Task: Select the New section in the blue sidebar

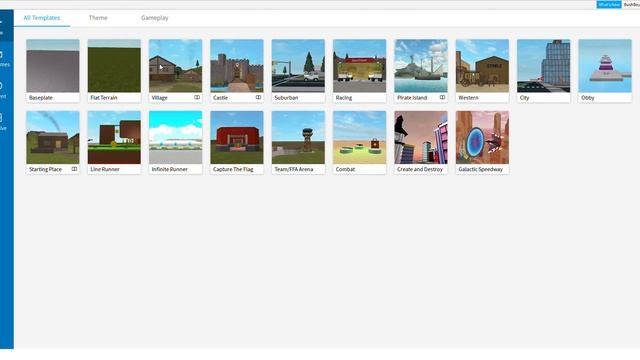Action: 6,26
